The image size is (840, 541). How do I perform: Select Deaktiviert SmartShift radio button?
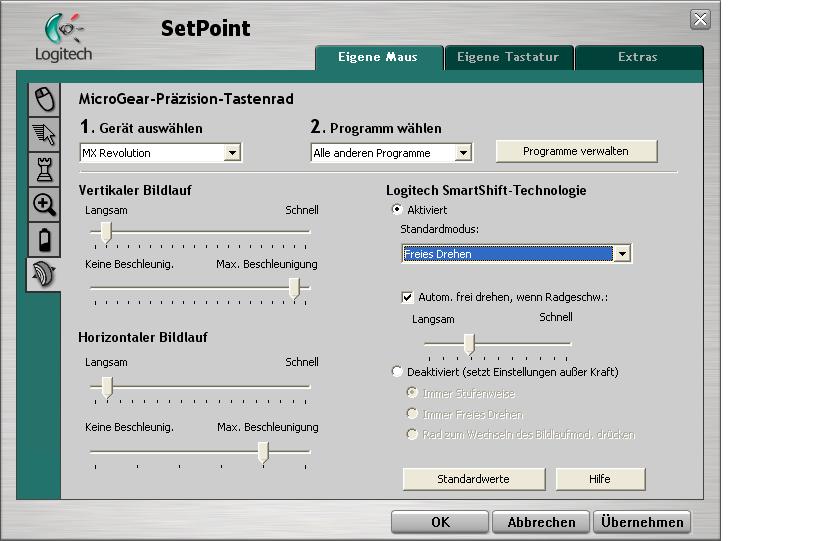click(397, 371)
